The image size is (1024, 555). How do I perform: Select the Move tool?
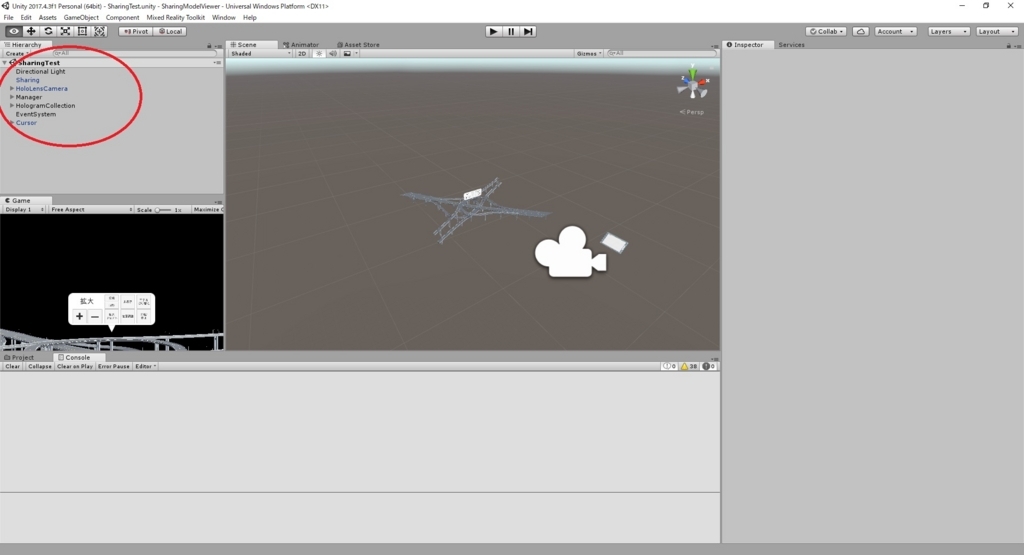click(31, 31)
